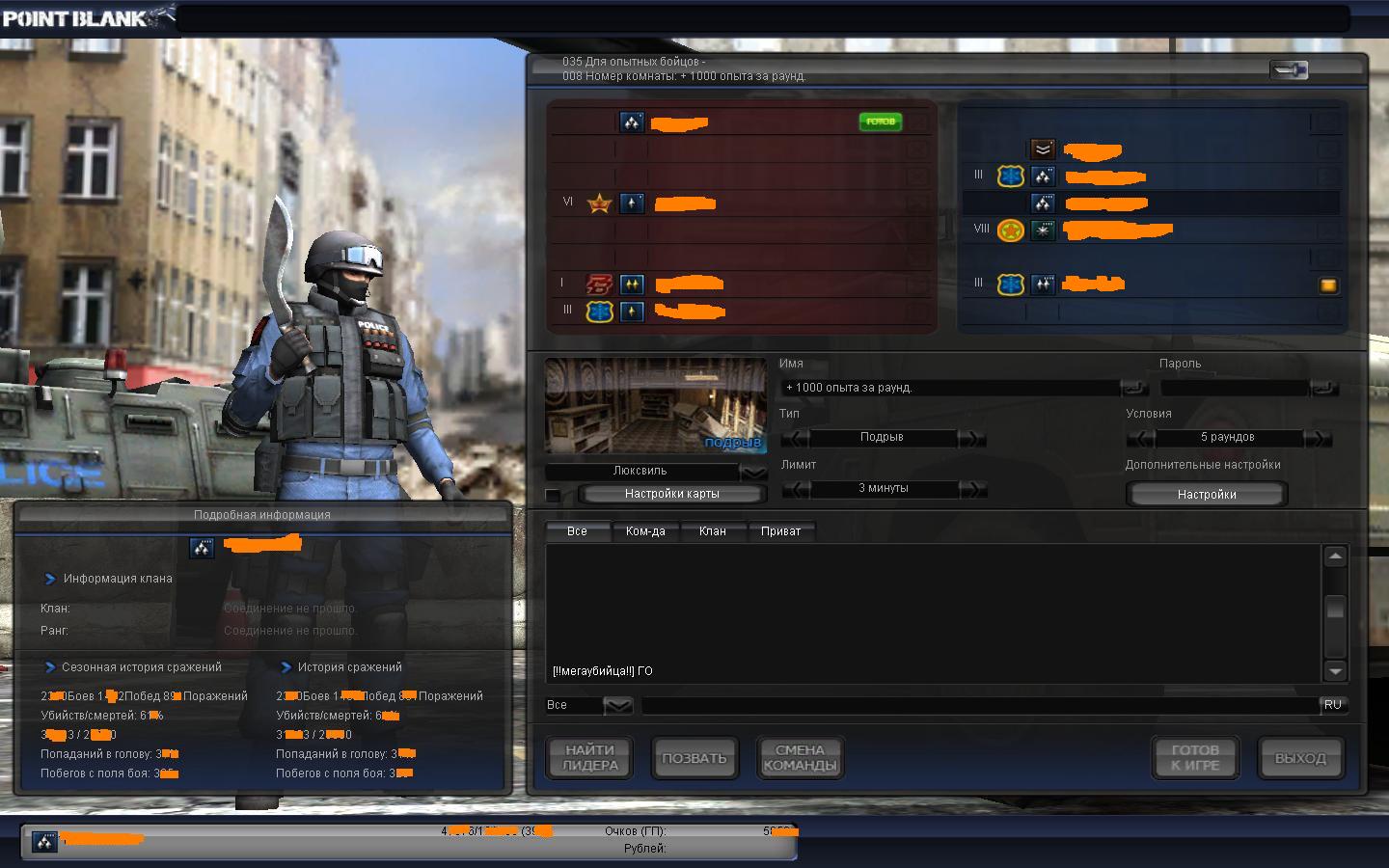
Task: Click the chevron rank icon in blue team
Action: [x=1042, y=149]
